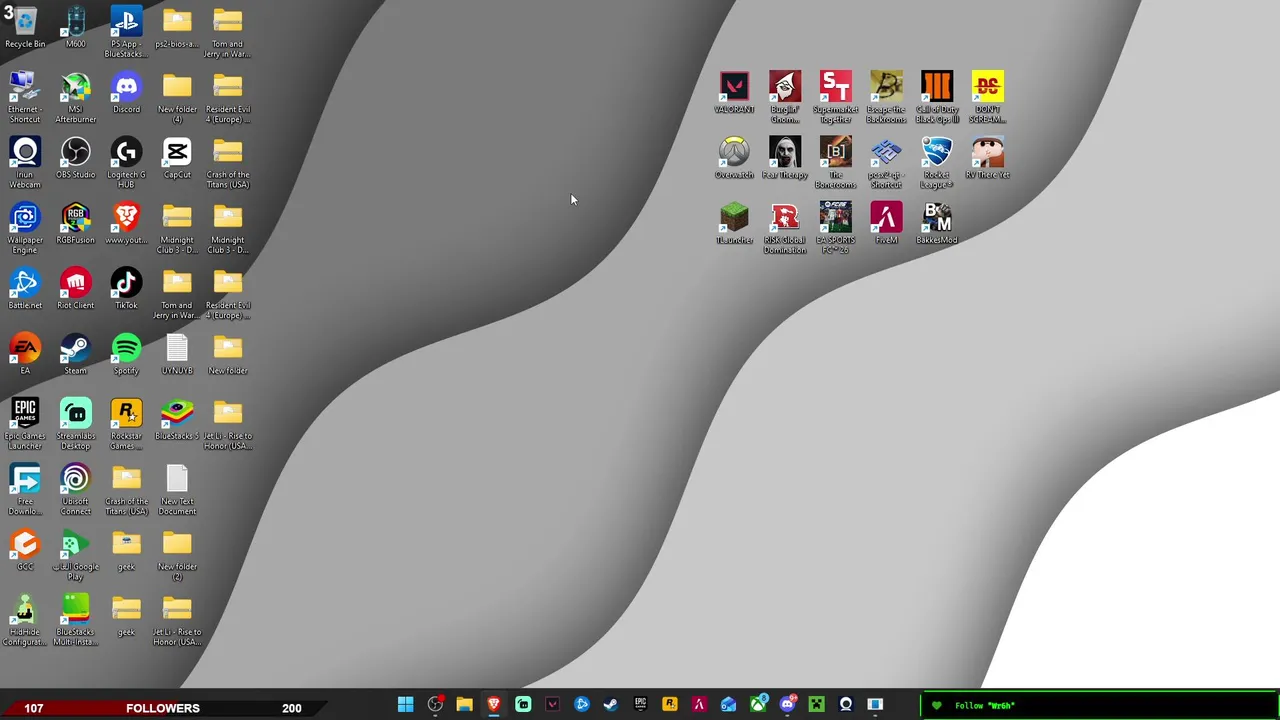Open File Explorer from the taskbar
The height and width of the screenshot is (720, 1280).
point(464,705)
